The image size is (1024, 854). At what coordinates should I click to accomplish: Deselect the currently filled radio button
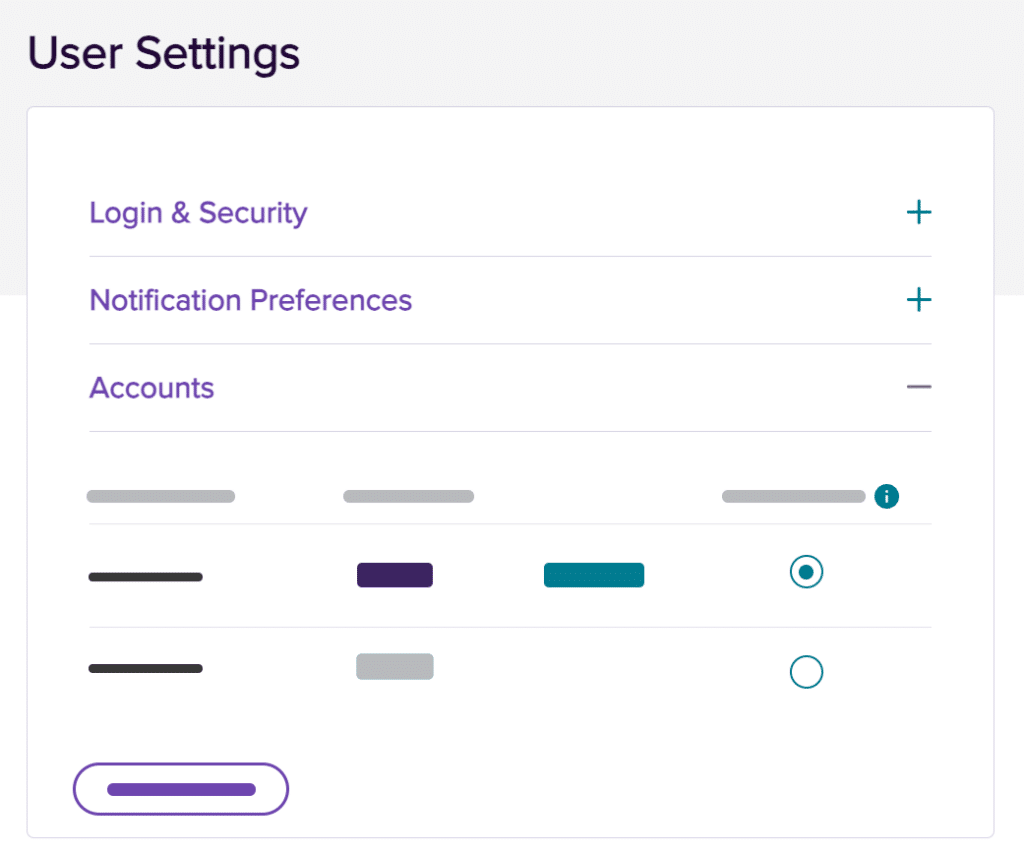tap(806, 572)
